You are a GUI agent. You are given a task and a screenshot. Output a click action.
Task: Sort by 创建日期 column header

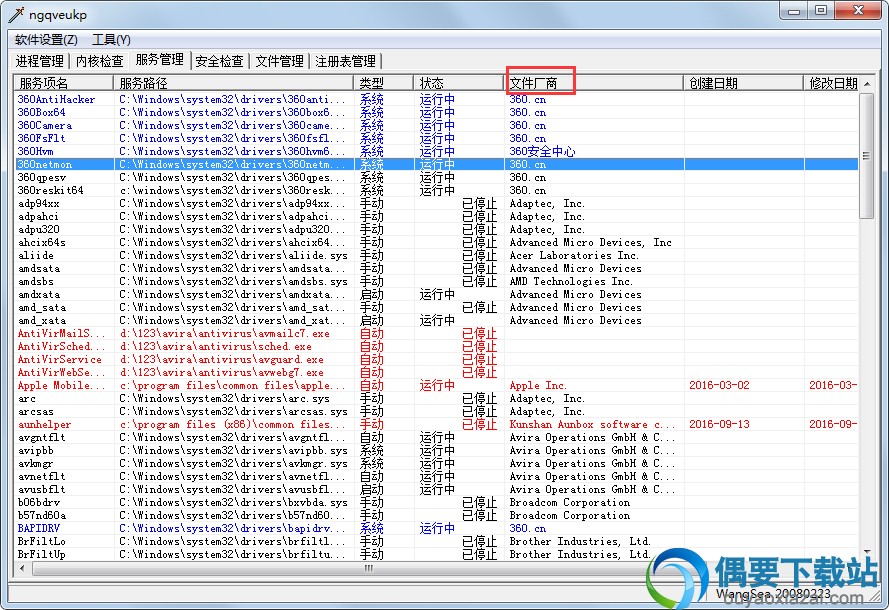743,83
